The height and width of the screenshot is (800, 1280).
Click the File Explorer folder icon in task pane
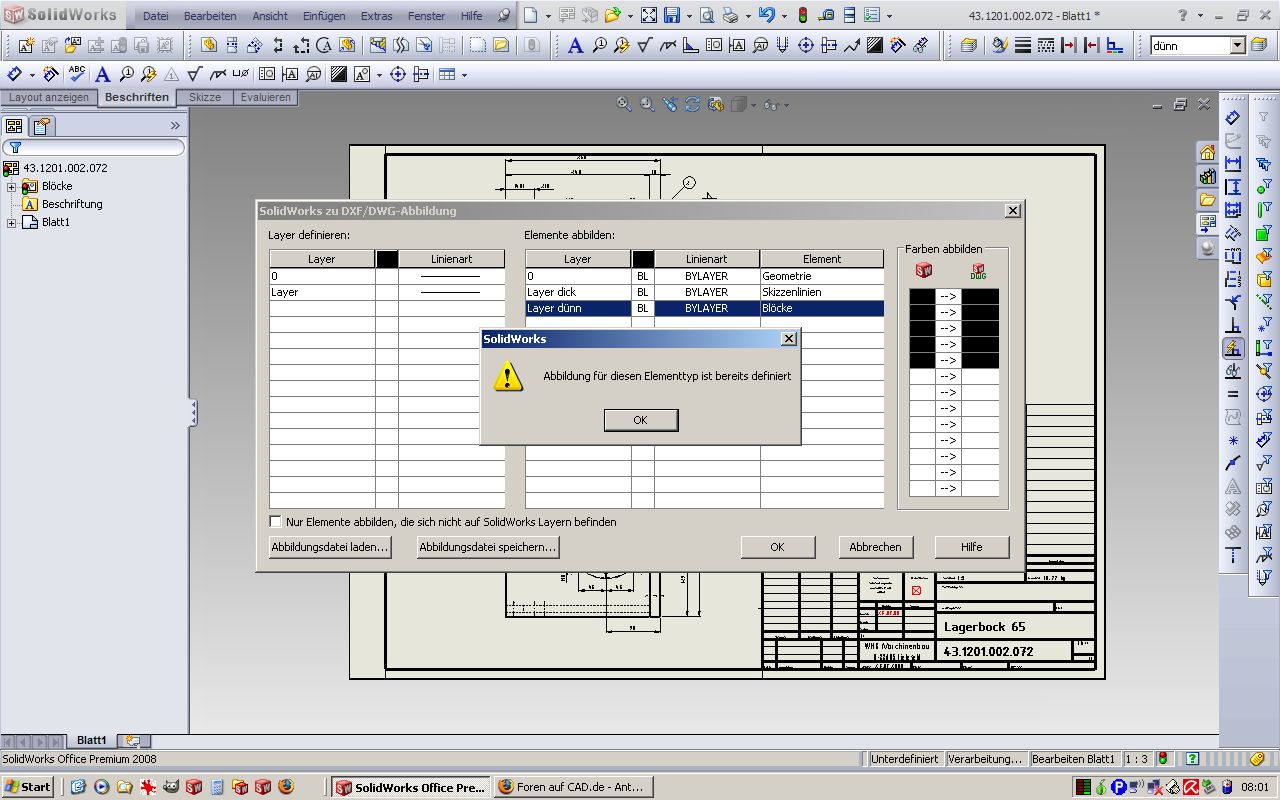[1208, 200]
